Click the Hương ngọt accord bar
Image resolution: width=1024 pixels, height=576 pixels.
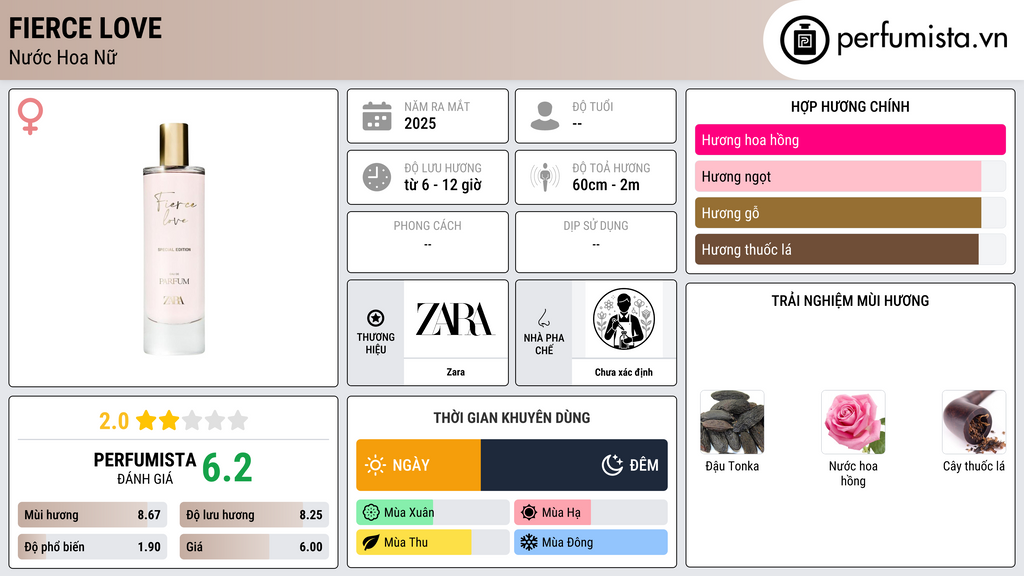[x=850, y=176]
